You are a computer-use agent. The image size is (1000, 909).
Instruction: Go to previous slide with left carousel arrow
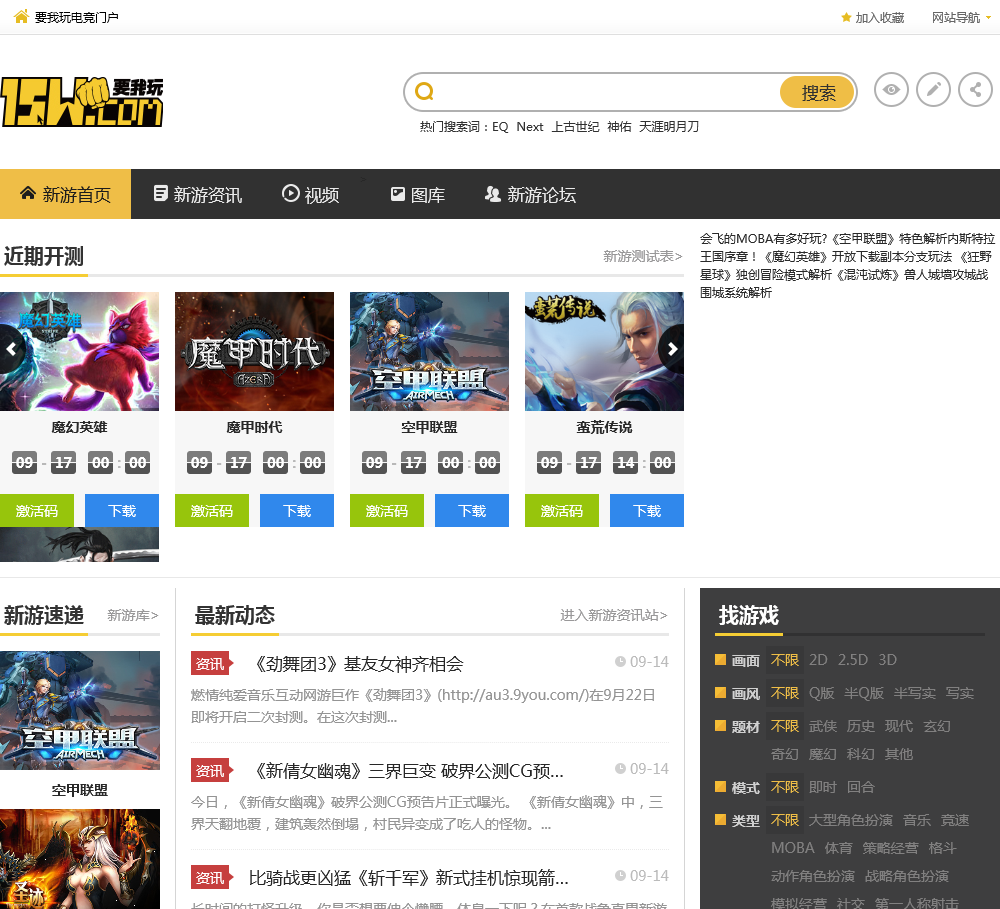pos(11,349)
